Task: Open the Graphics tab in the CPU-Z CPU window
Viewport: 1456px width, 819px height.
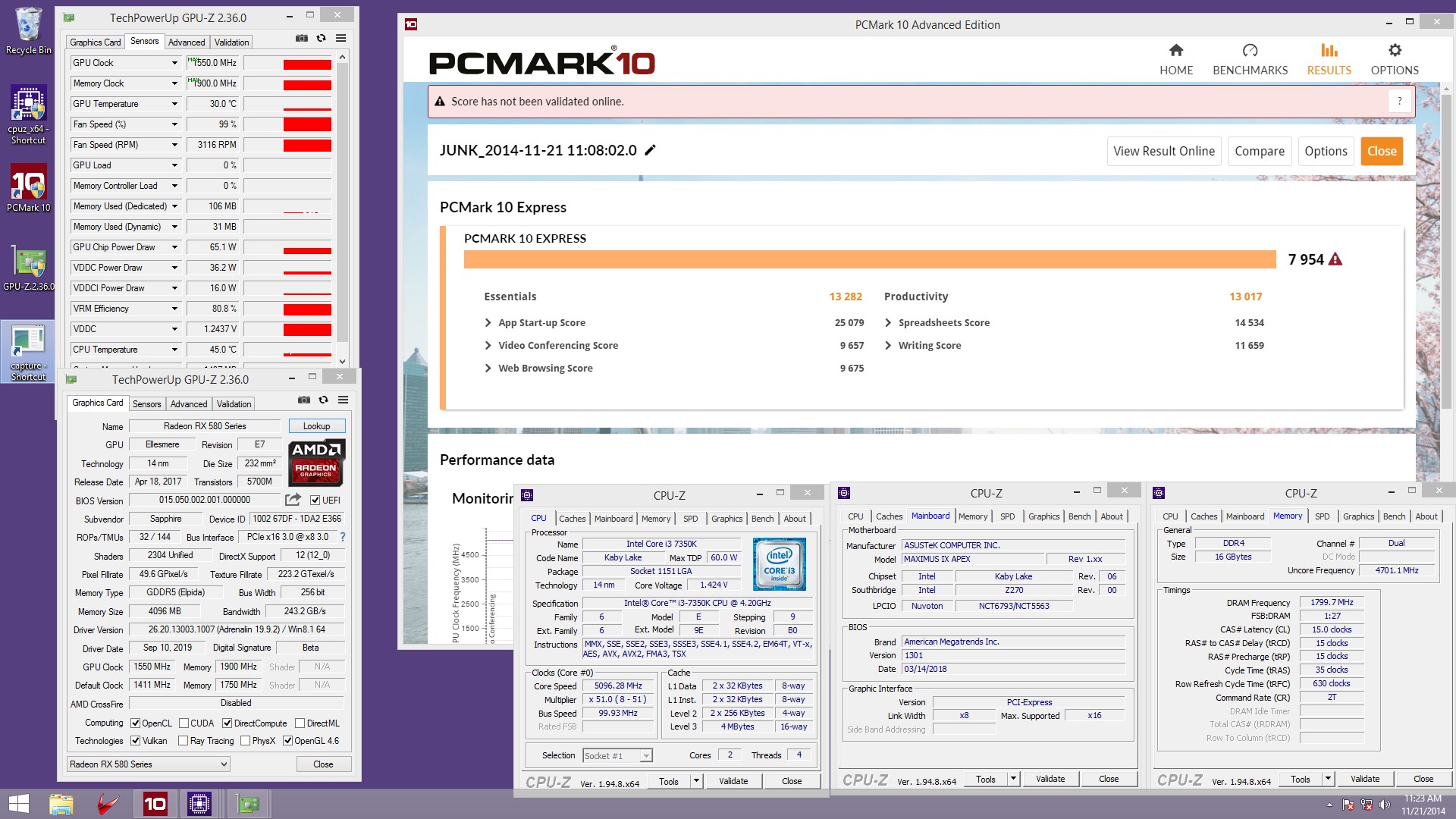Action: (726, 519)
